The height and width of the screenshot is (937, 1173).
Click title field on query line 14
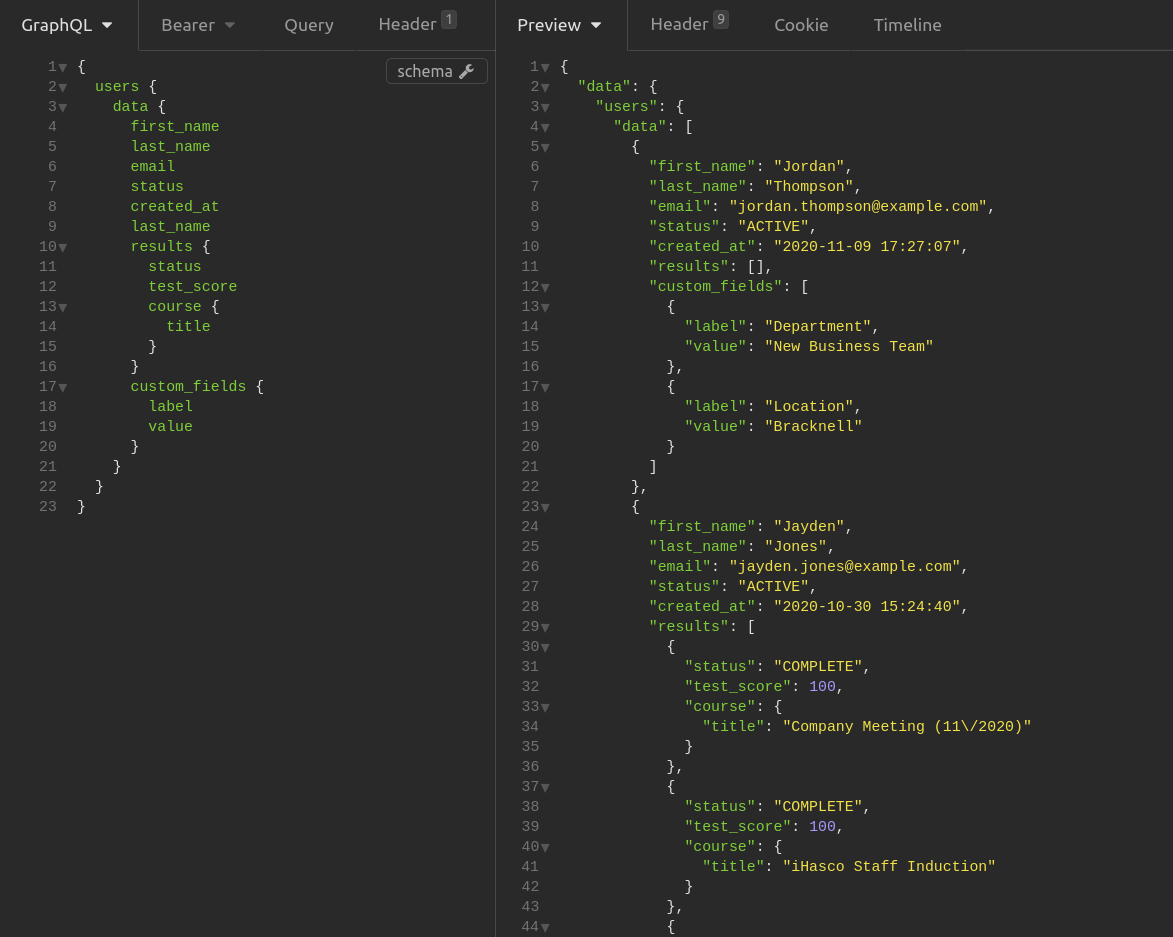pos(189,326)
